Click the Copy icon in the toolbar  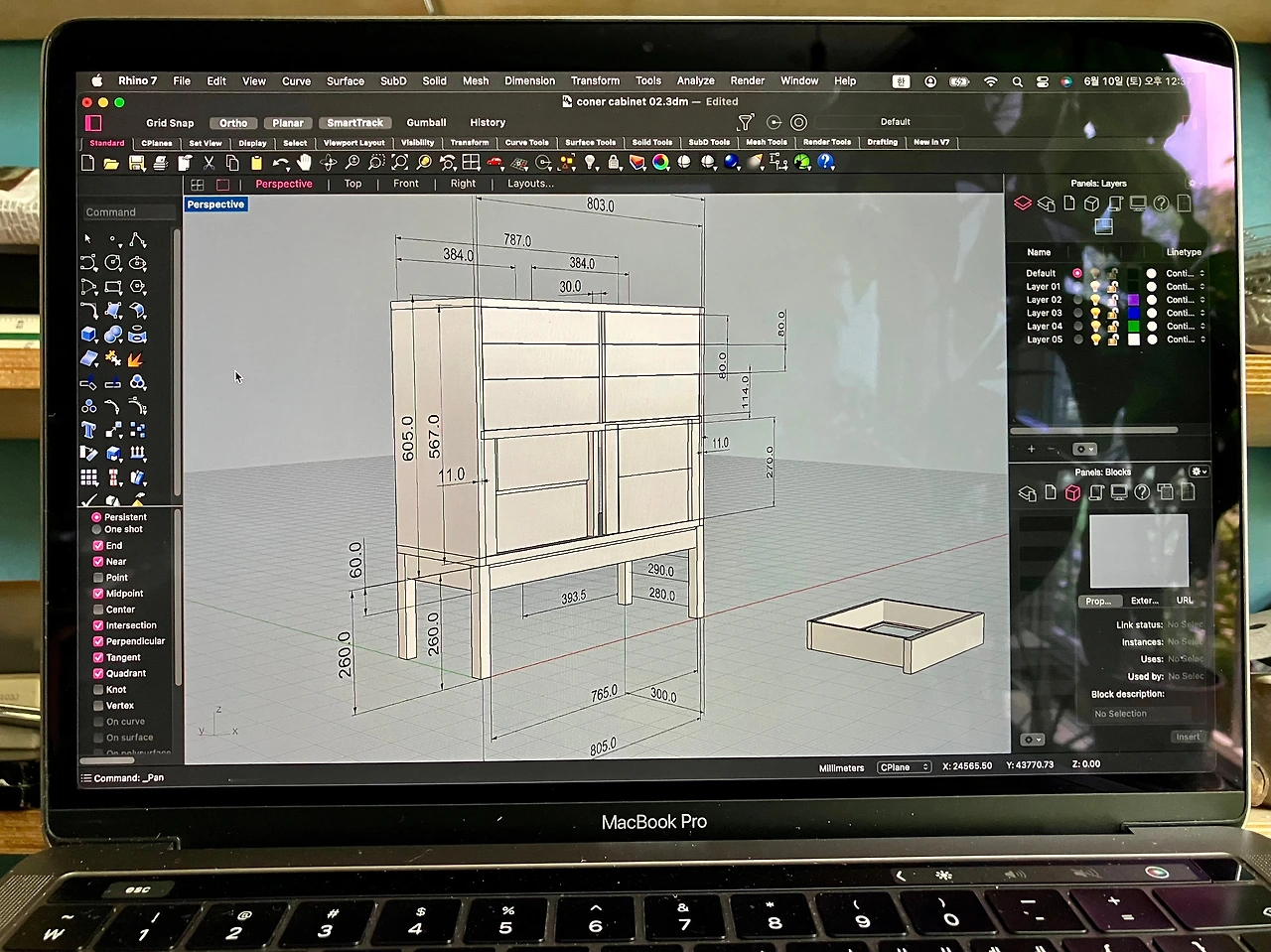(x=232, y=163)
